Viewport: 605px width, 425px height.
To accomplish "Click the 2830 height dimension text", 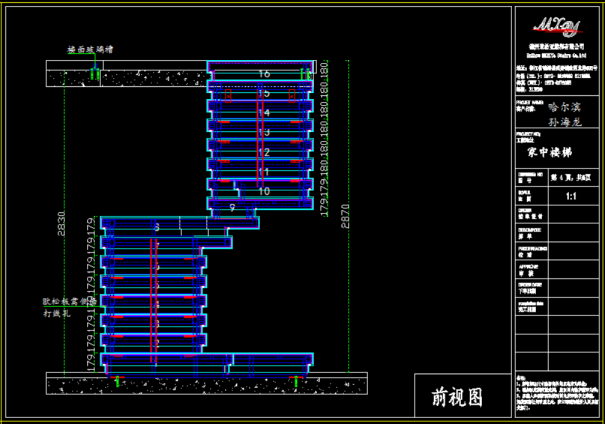I will click(61, 223).
